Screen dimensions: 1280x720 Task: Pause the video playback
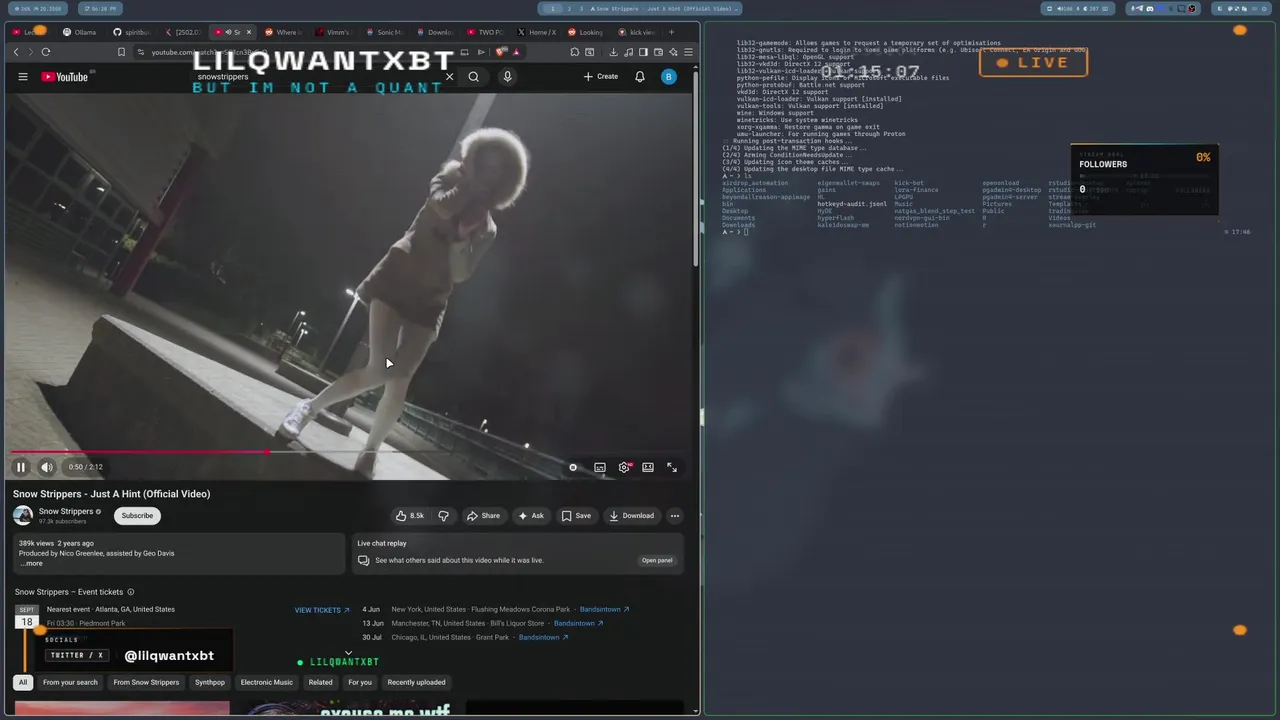tap(20, 467)
